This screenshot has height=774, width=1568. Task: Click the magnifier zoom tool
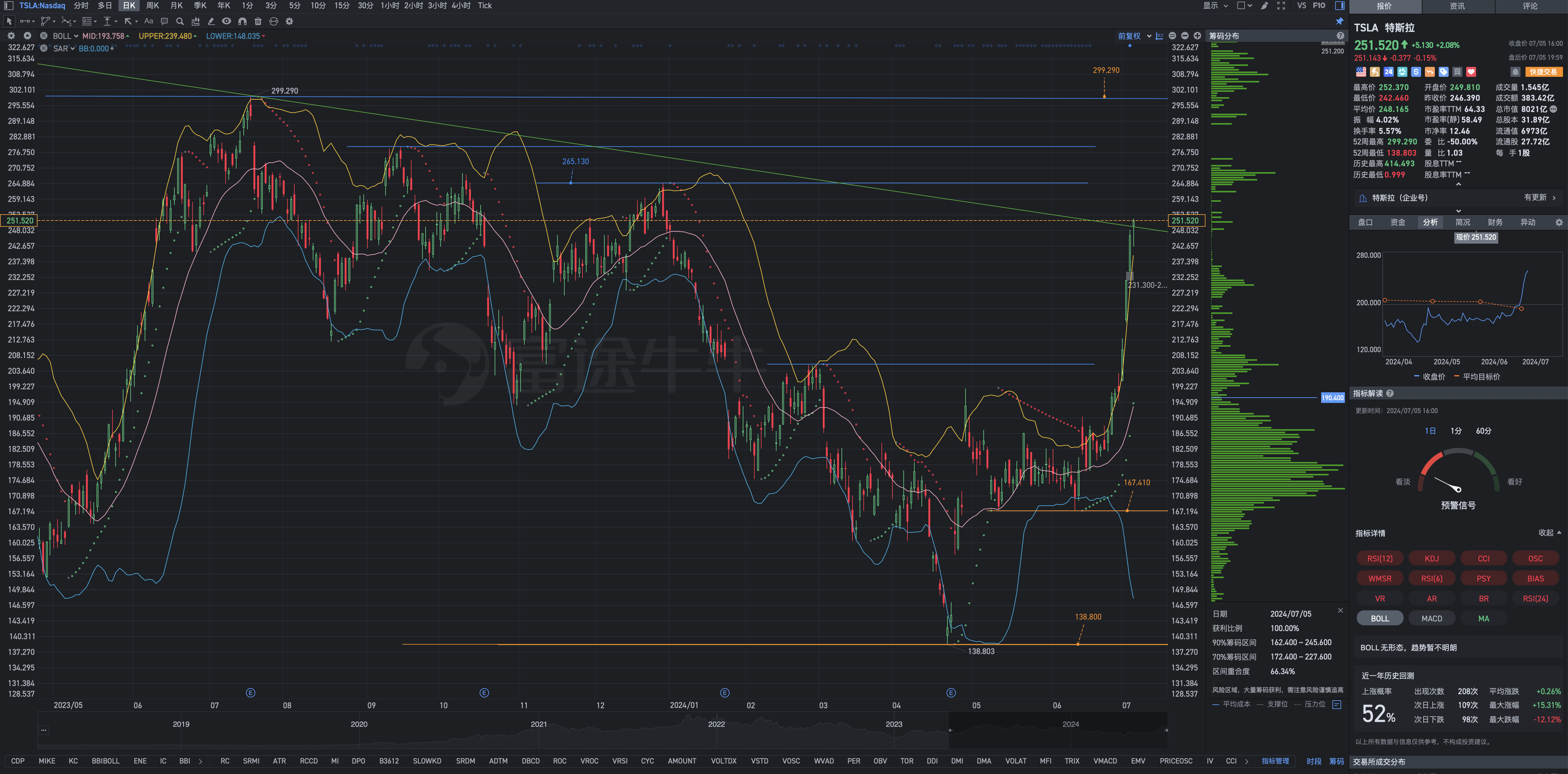tap(180, 21)
